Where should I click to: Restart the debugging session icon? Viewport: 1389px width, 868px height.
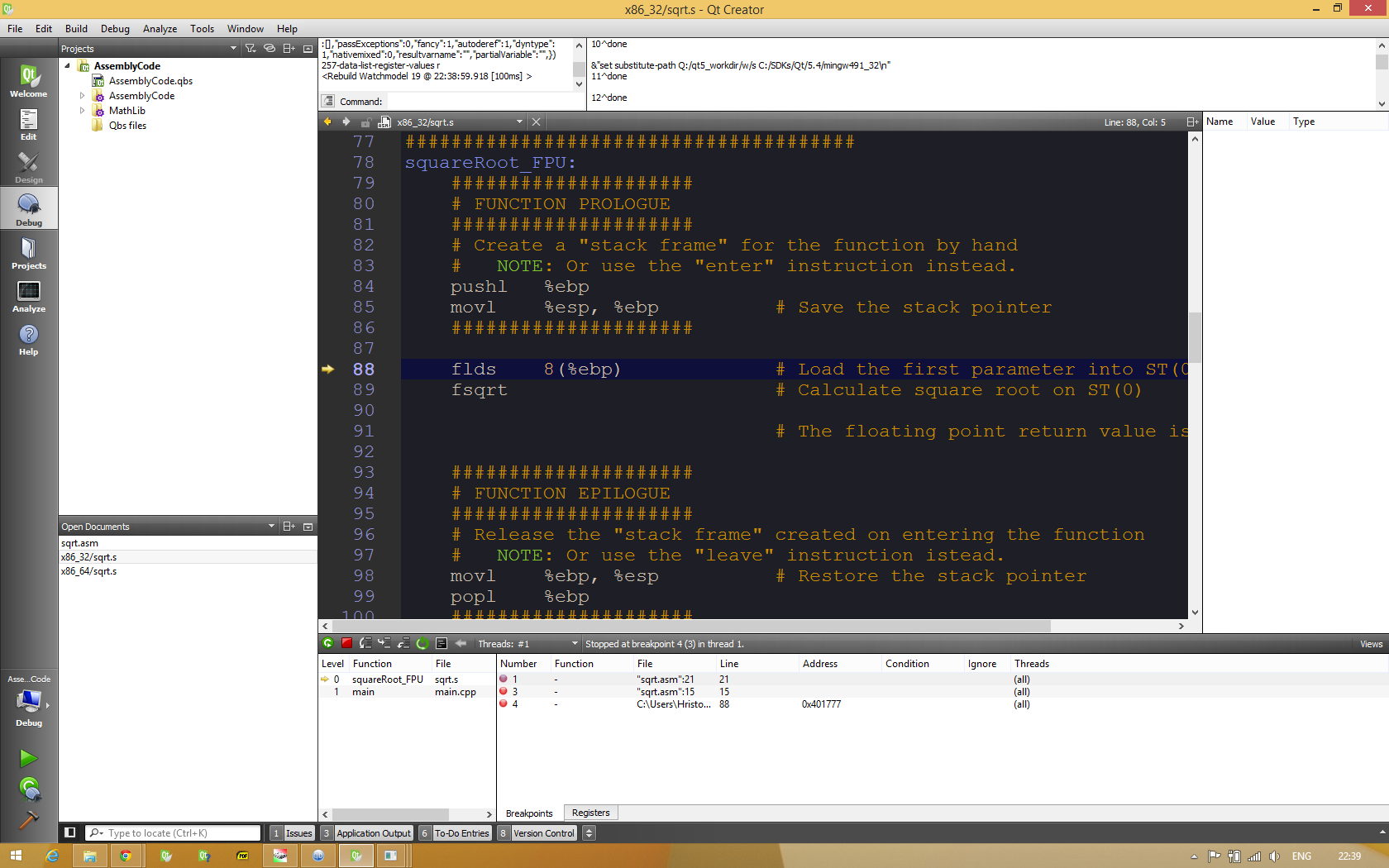422,643
